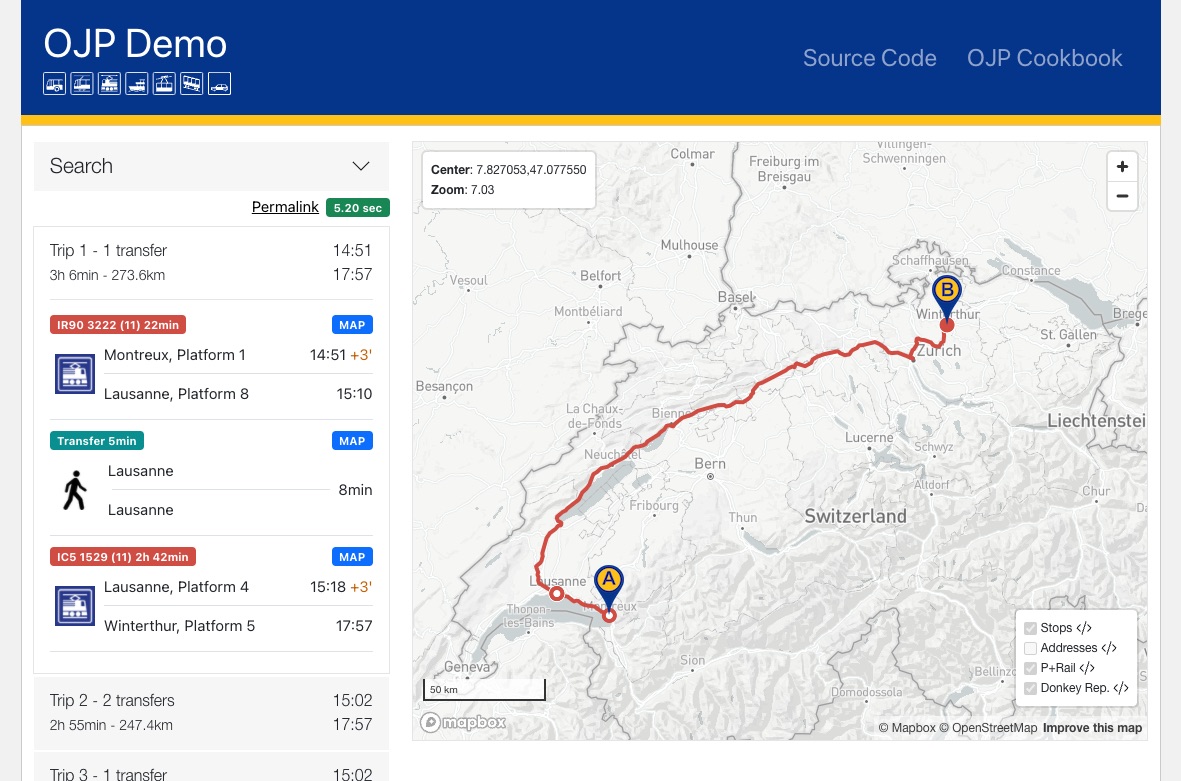Zoom out the map with minus
Screen dimensions: 1181x781
1122,196
